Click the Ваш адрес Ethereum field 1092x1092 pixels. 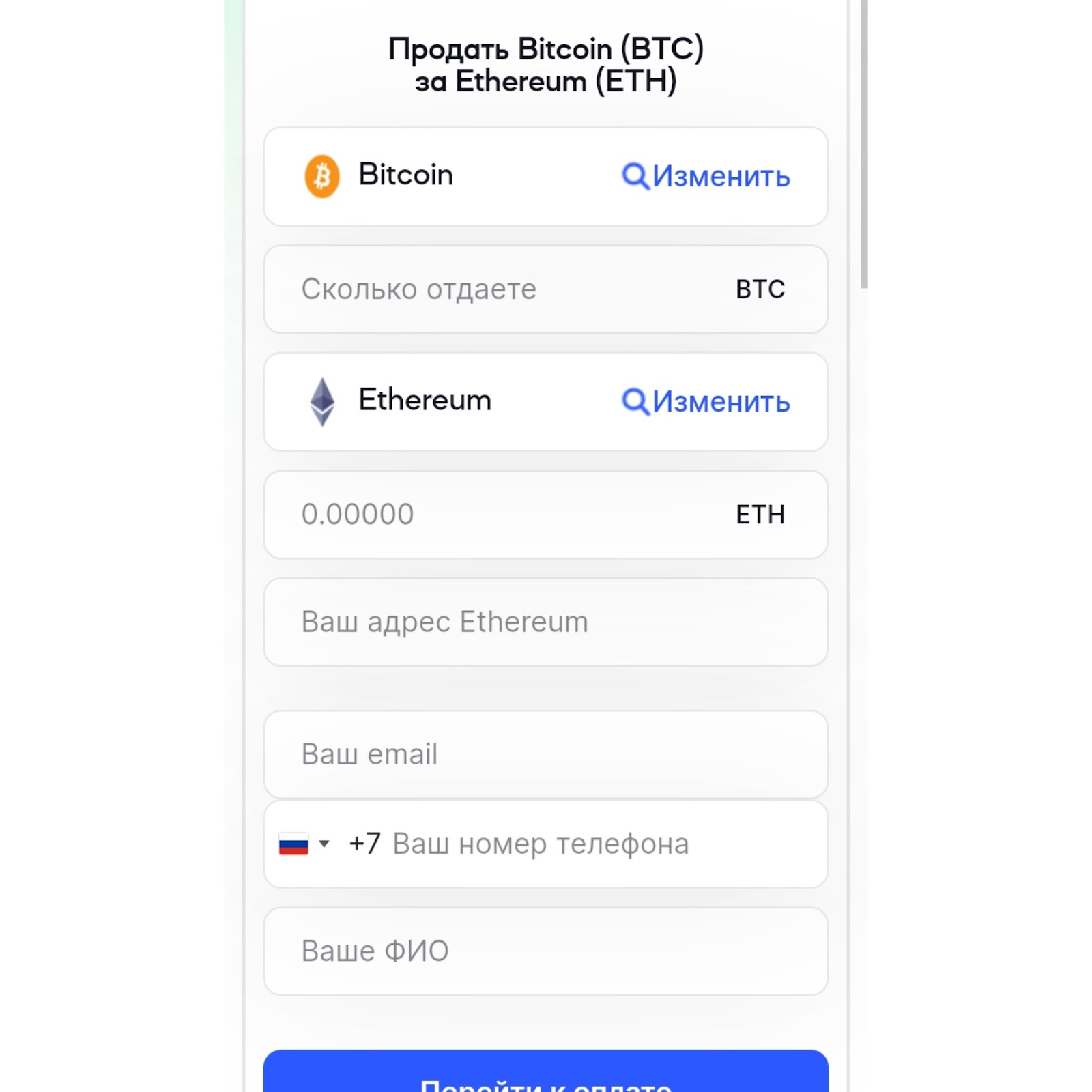(x=546, y=622)
